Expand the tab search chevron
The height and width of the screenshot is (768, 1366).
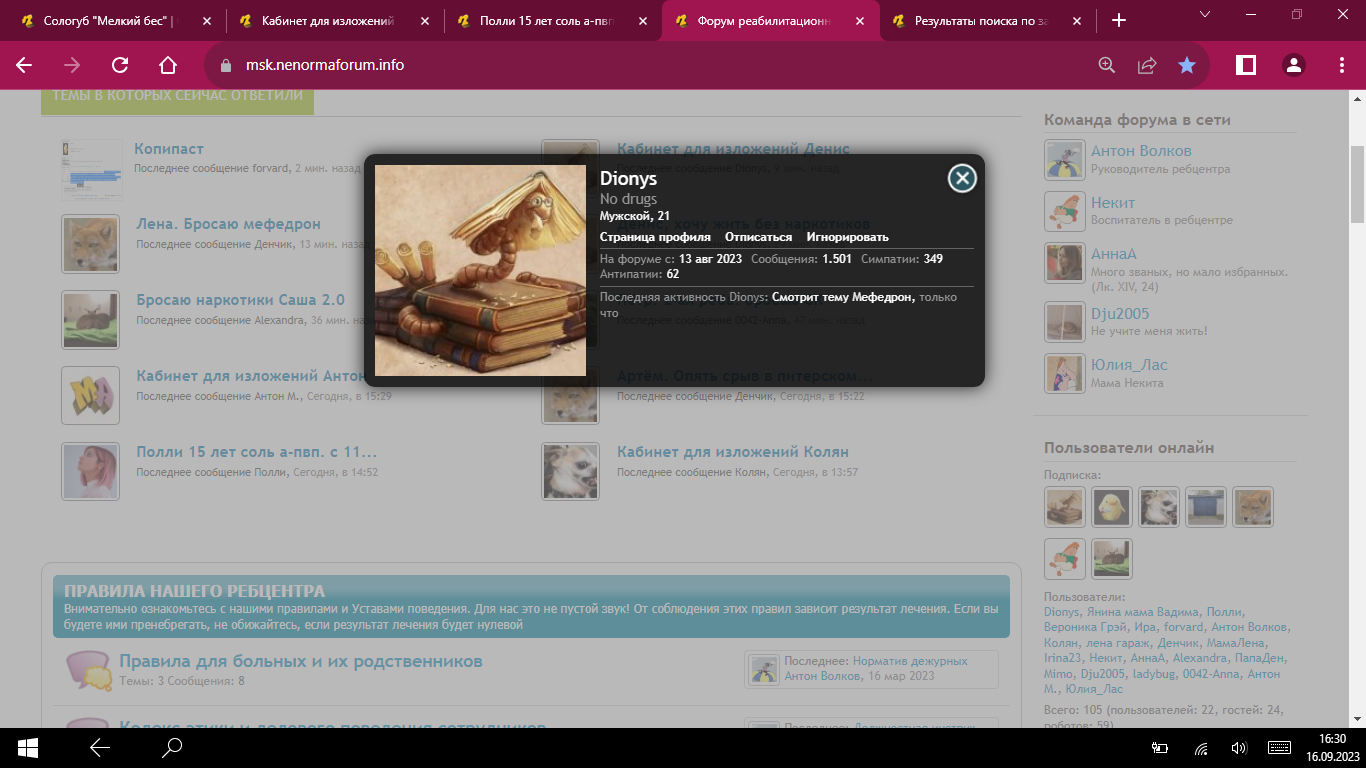coord(1205,14)
